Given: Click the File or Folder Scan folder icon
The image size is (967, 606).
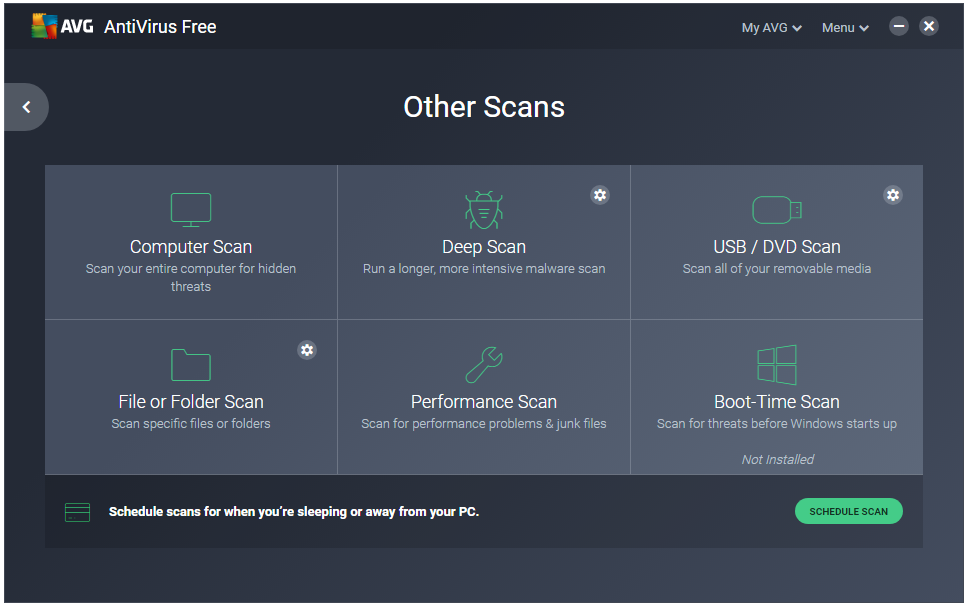Looking at the screenshot, I should (191, 364).
